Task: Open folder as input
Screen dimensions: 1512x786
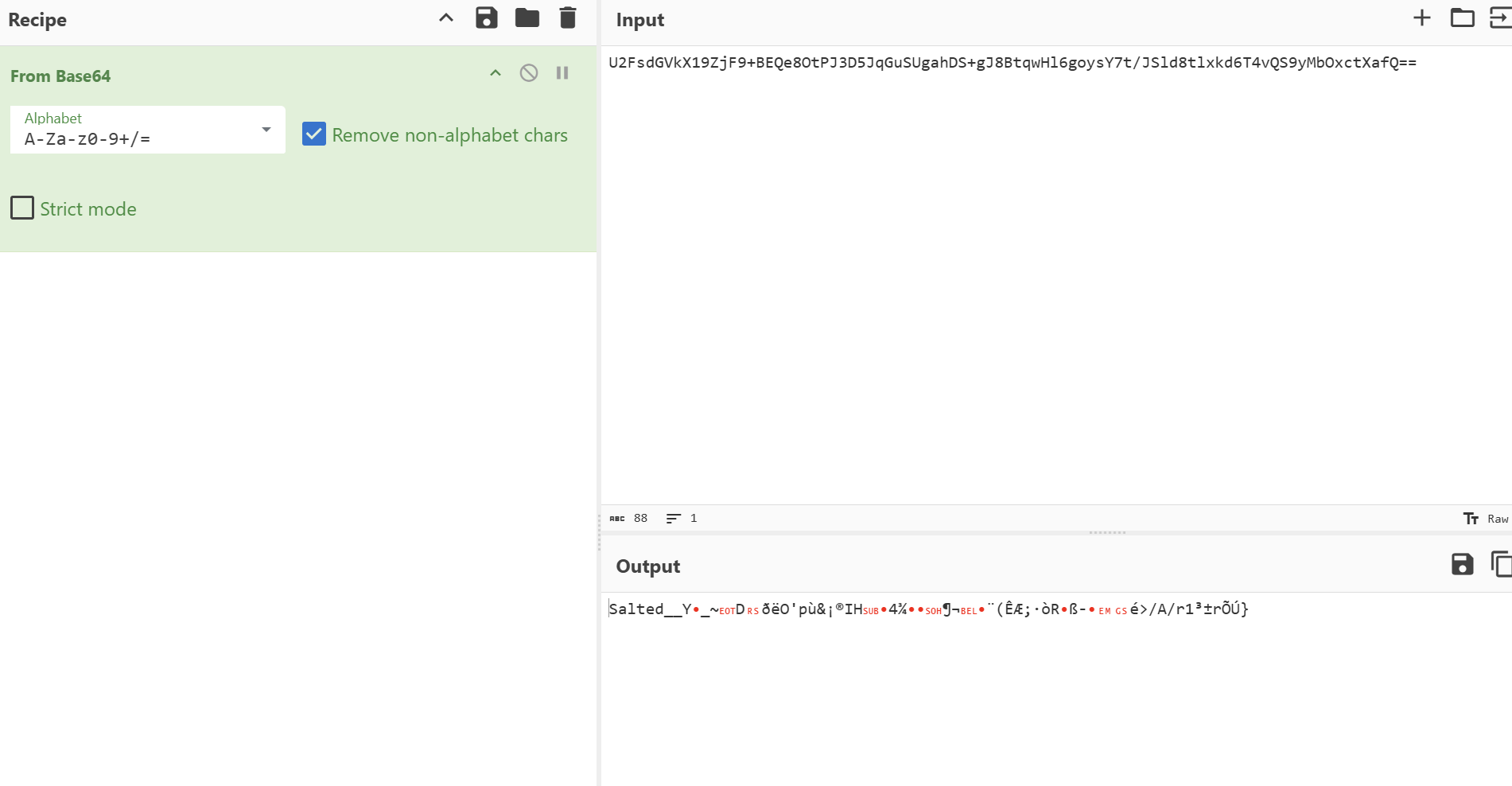Action: click(1462, 18)
